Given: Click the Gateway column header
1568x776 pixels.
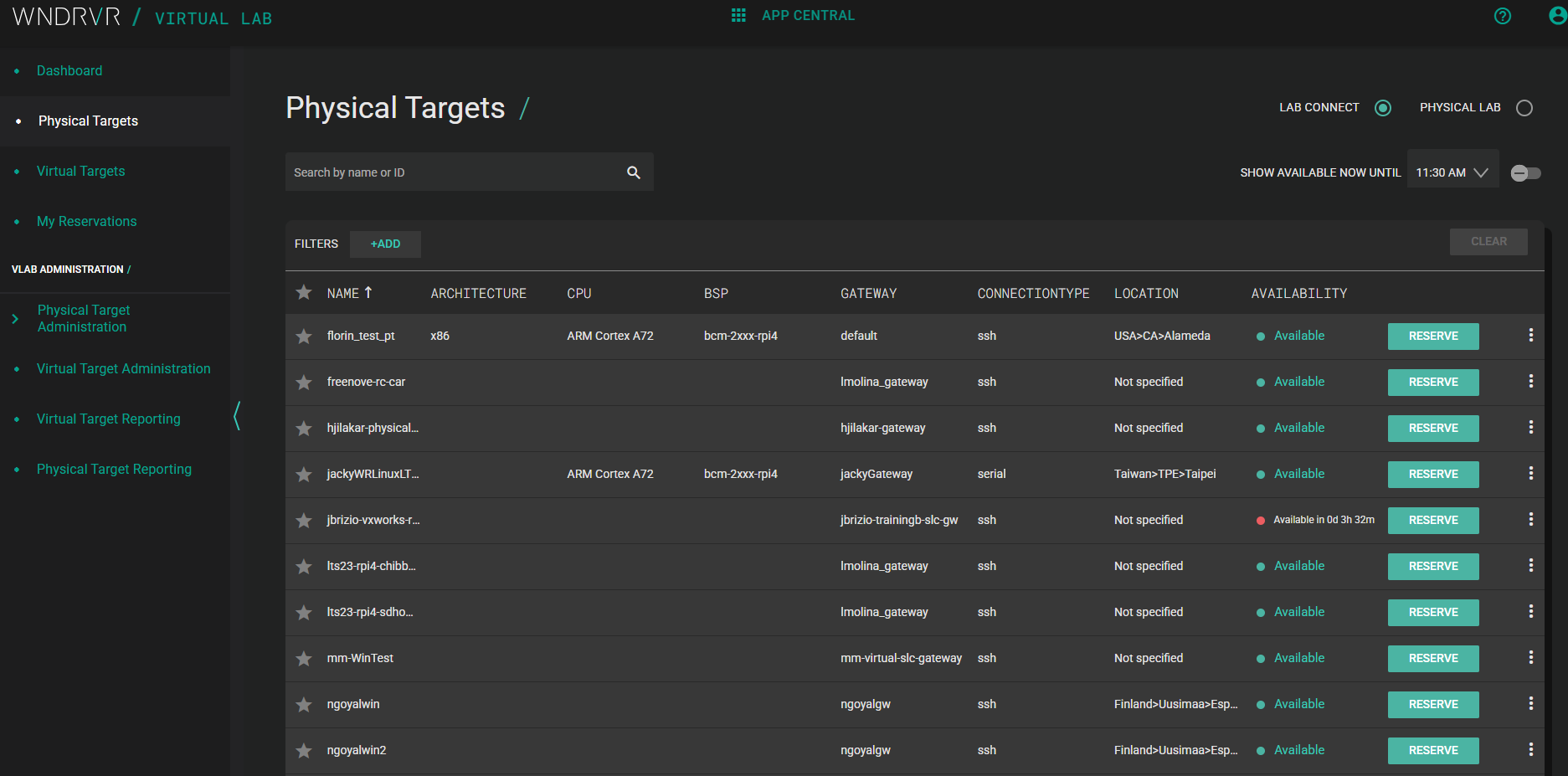Looking at the screenshot, I should [868, 294].
